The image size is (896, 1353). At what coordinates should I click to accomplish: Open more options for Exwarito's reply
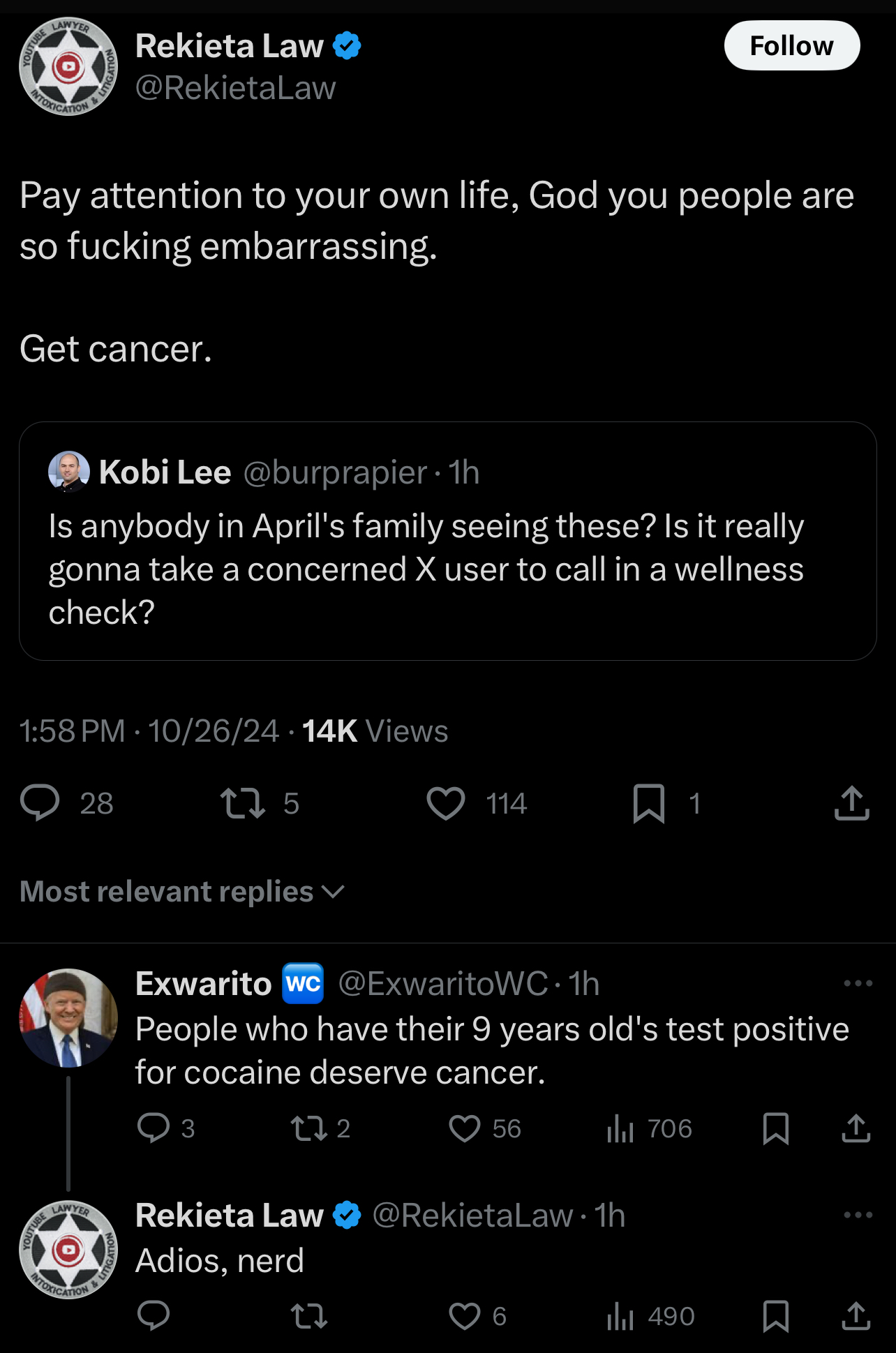tap(858, 983)
